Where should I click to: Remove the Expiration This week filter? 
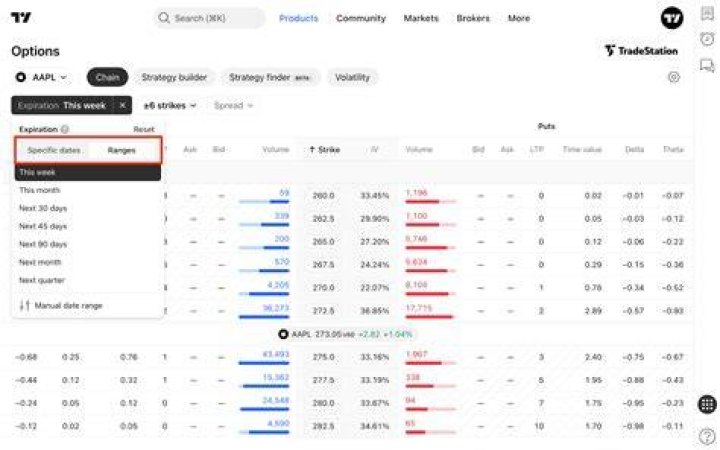point(122,105)
